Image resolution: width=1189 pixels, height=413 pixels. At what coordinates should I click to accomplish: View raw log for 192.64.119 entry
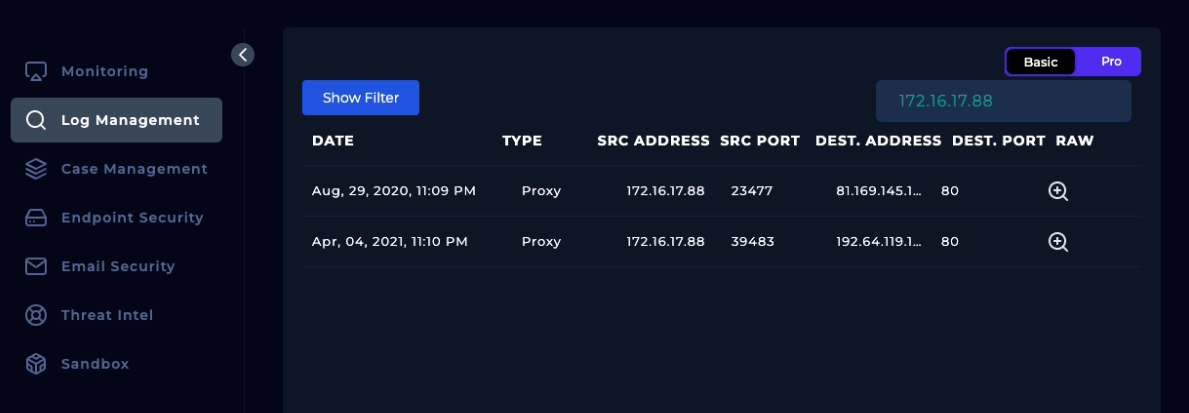1058,242
